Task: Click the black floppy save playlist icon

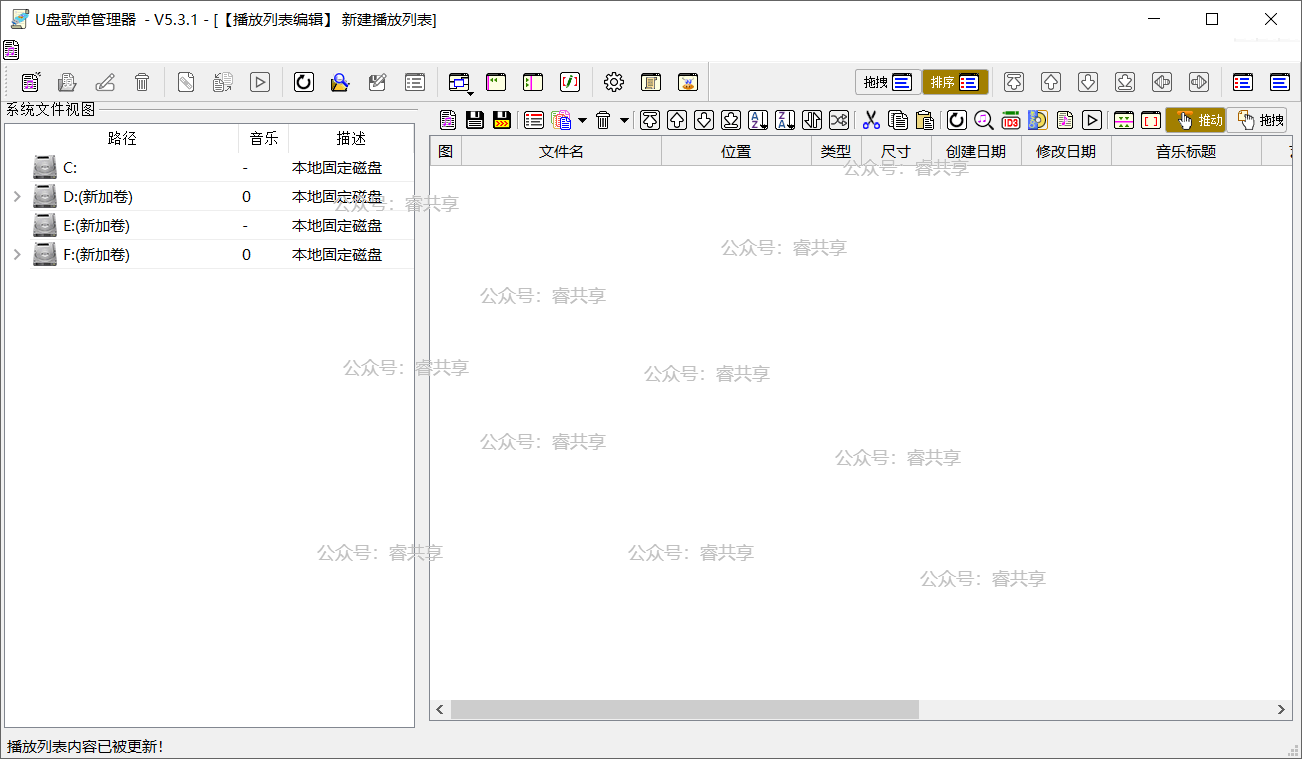Action: tap(475, 120)
